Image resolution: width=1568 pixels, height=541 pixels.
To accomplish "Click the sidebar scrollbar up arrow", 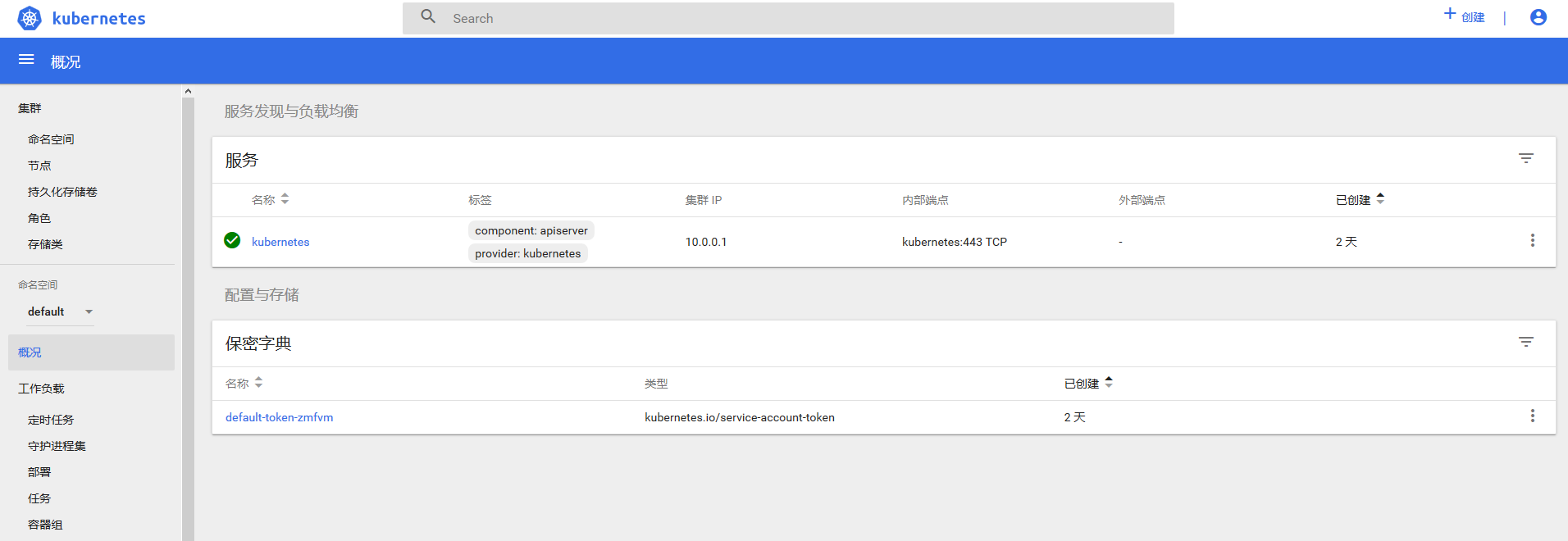I will 188,91.
